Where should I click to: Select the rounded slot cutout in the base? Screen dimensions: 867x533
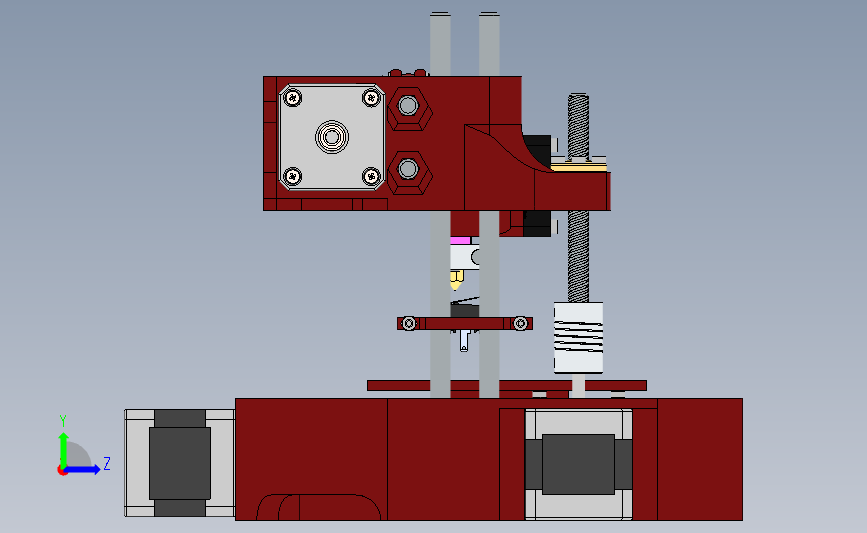click(318, 507)
